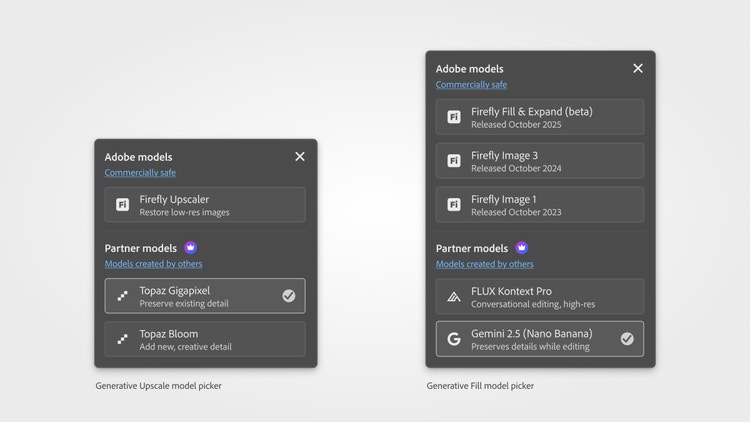
Task: Click the "Generative Upscale model picker" caption
Action: 158,386
